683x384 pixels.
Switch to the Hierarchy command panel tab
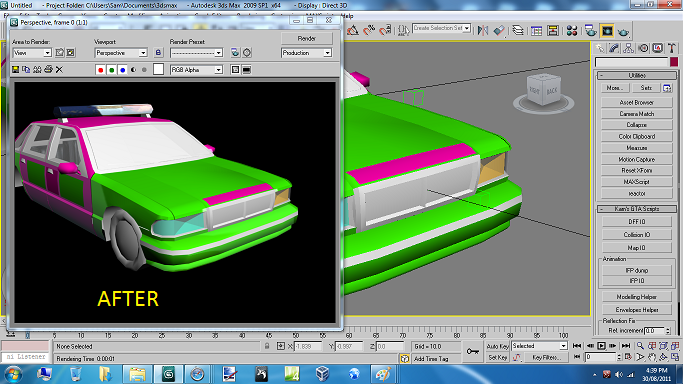[628, 48]
